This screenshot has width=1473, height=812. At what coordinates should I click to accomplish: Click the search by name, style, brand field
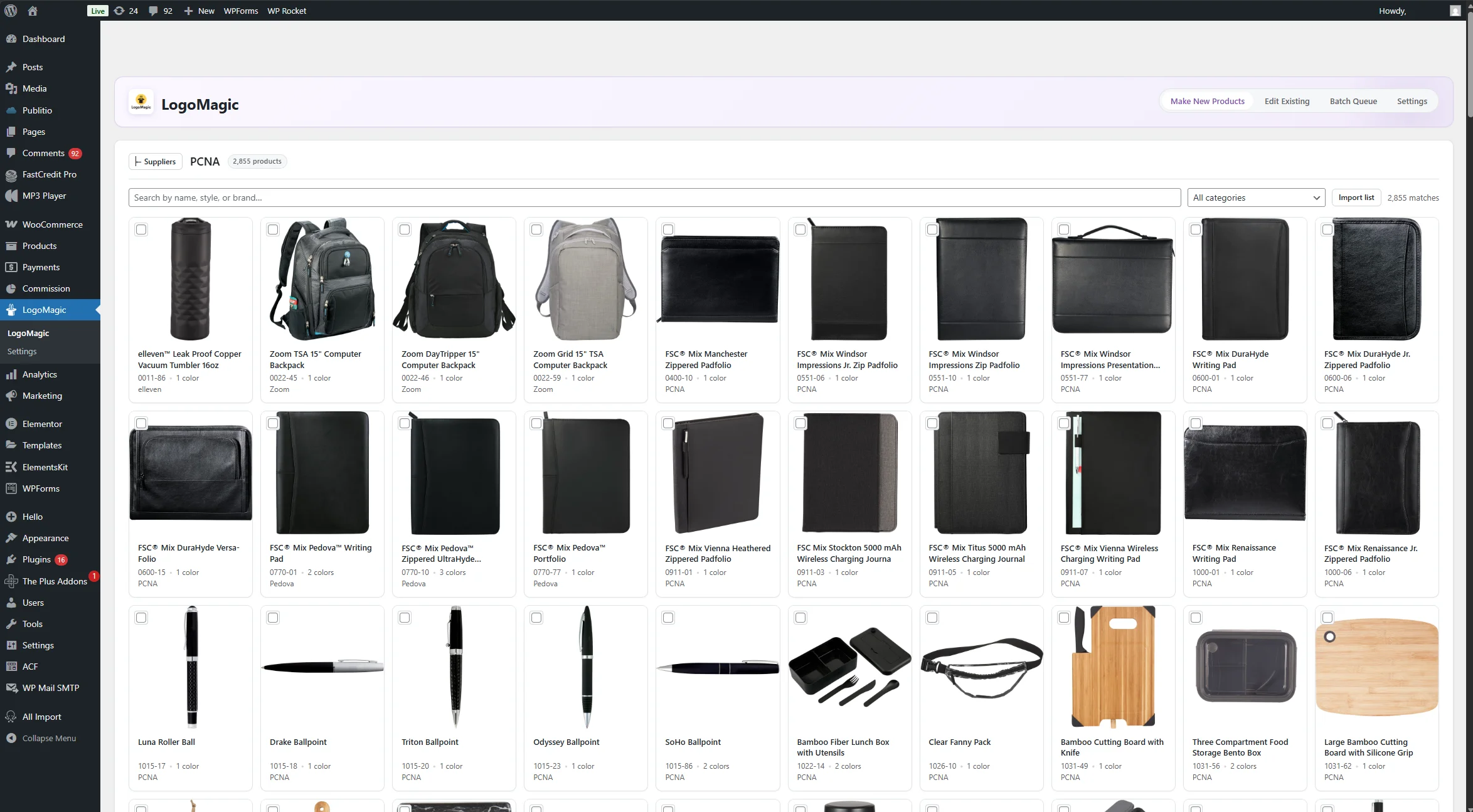(x=654, y=198)
